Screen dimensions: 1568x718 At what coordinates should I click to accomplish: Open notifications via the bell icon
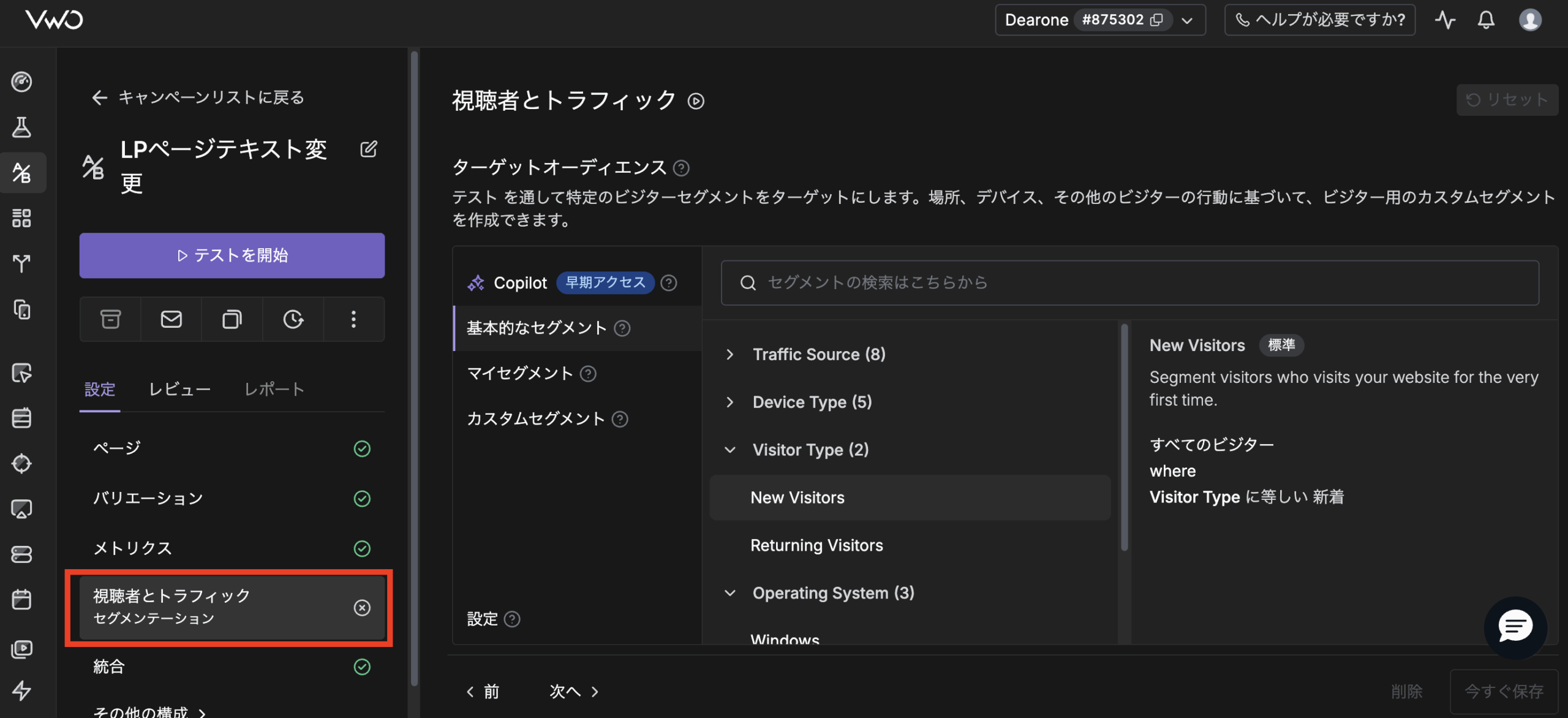1485,20
